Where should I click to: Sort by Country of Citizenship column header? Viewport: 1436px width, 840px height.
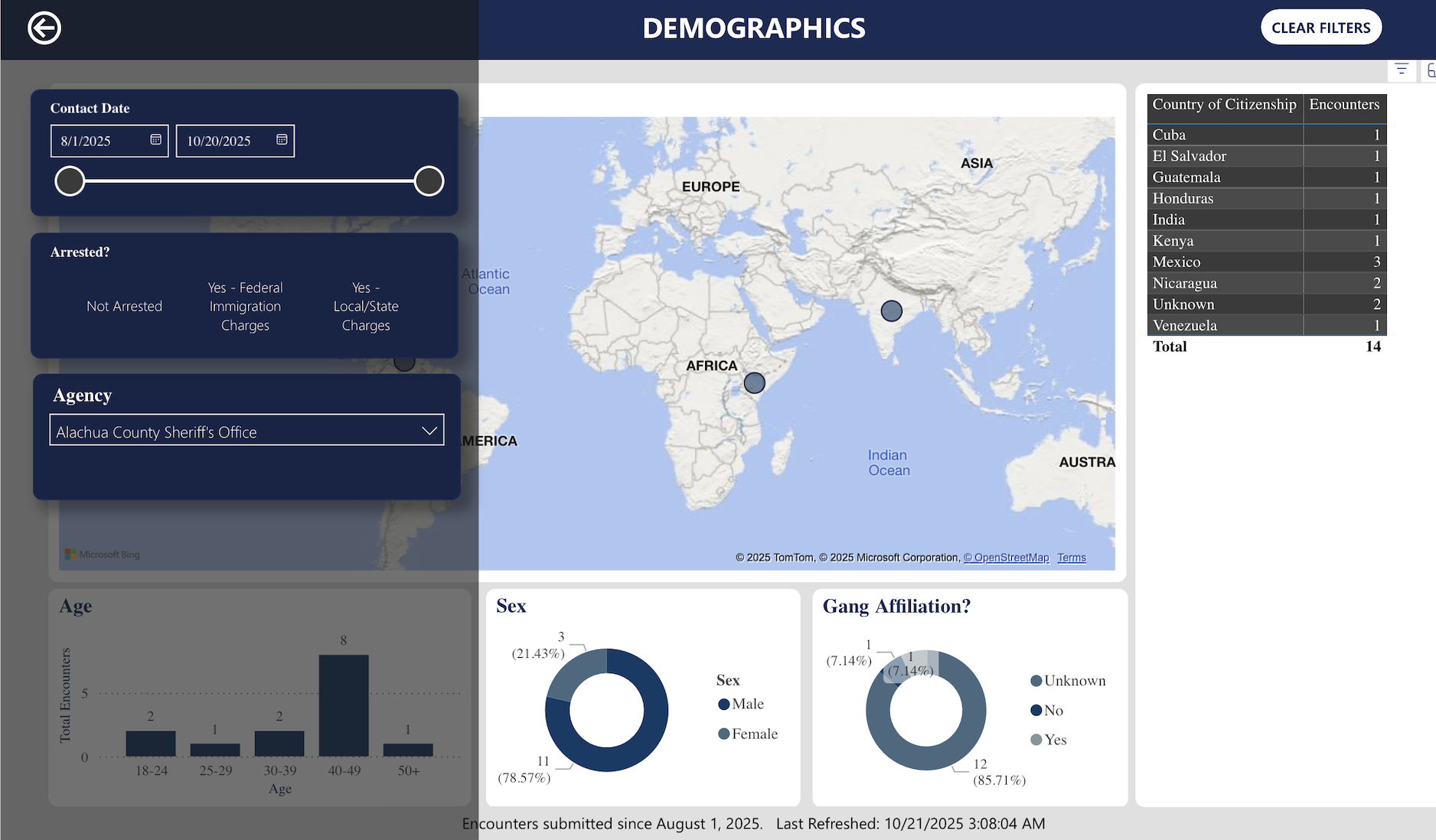click(1223, 105)
